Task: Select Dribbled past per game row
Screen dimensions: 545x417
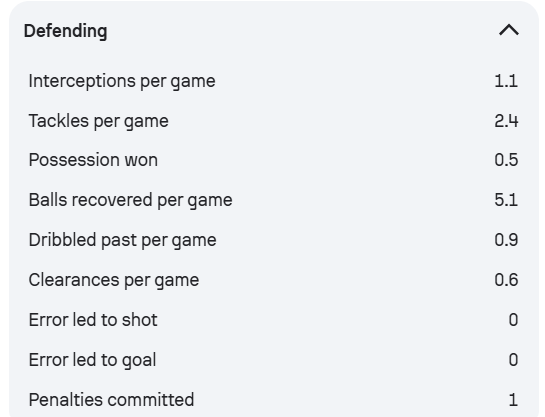Action: coord(273,240)
